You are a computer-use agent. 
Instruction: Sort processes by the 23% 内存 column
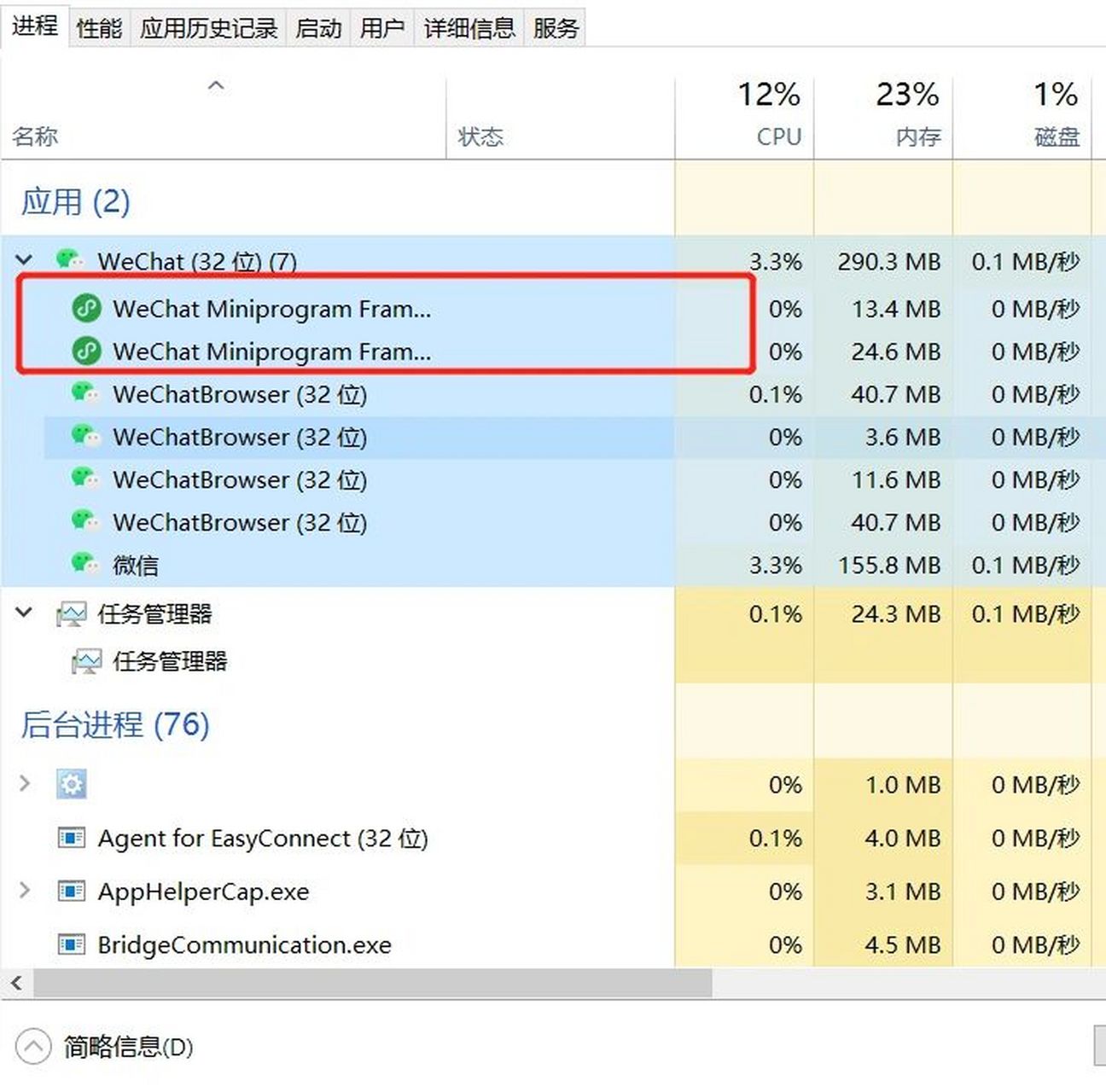click(883, 116)
